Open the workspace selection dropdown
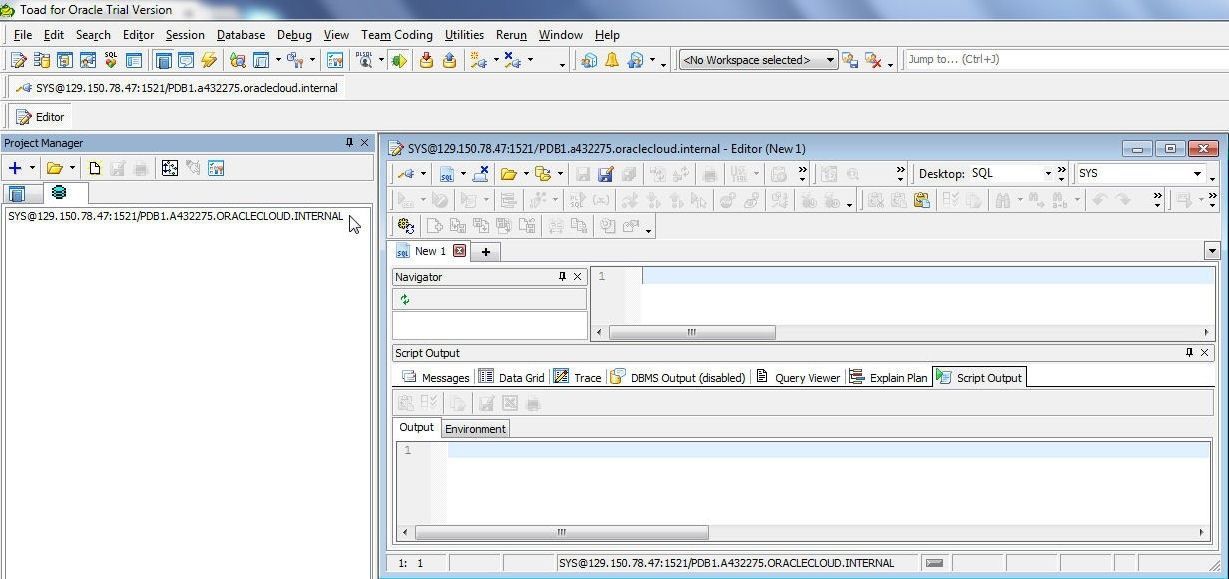This screenshot has height=579, width=1229. pos(829,60)
